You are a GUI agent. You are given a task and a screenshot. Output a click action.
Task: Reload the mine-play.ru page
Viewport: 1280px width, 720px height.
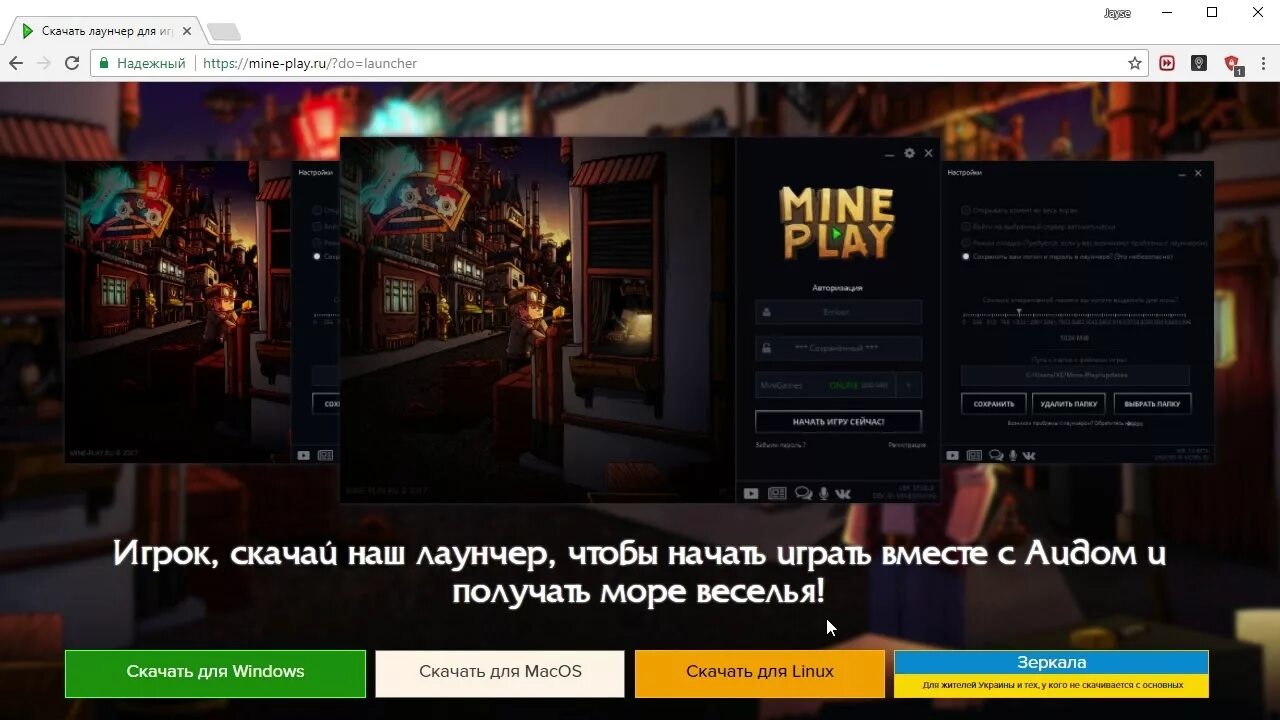72,63
